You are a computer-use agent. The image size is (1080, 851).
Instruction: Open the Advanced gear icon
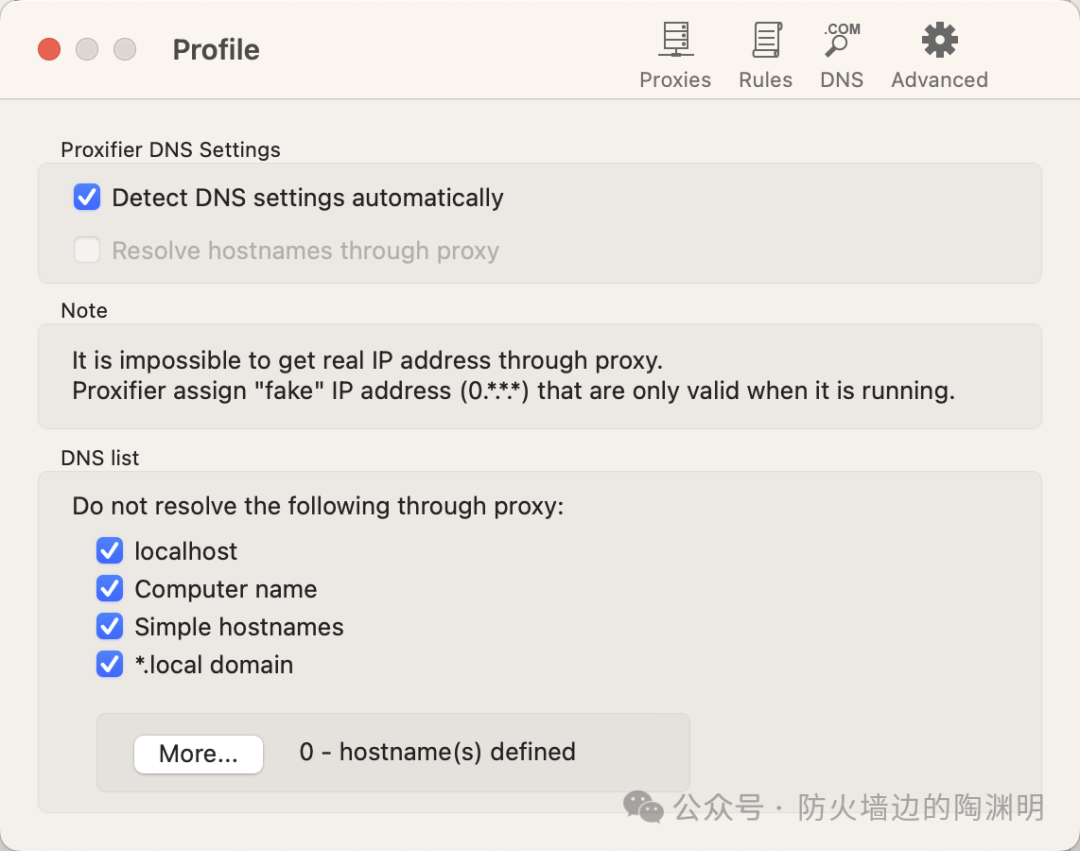[939, 41]
